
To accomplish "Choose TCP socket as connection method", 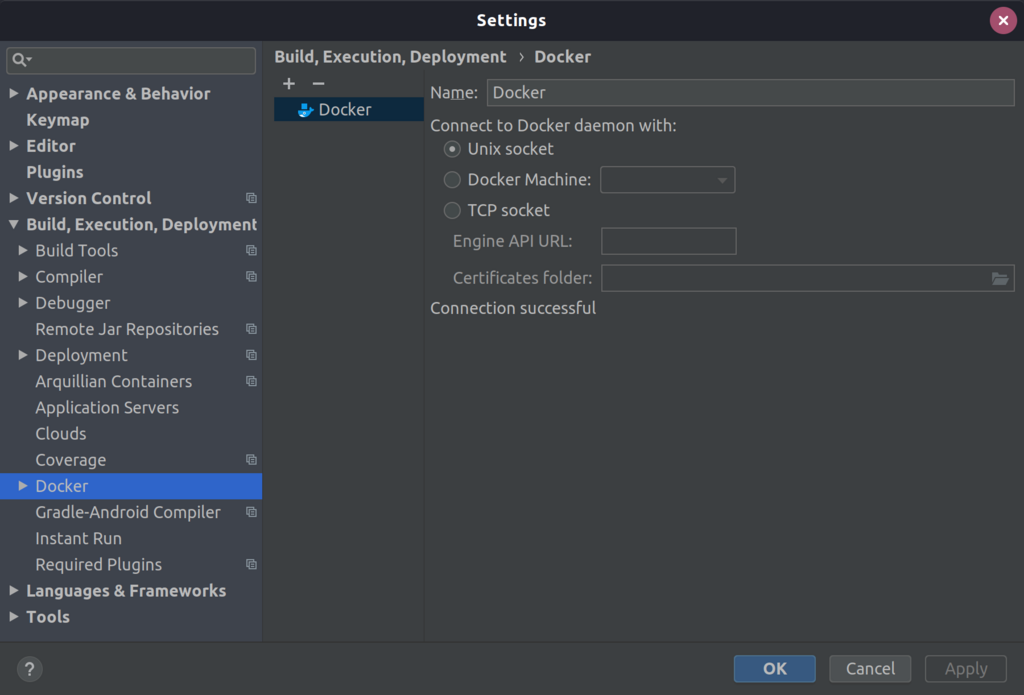I will pyautogui.click(x=451, y=210).
